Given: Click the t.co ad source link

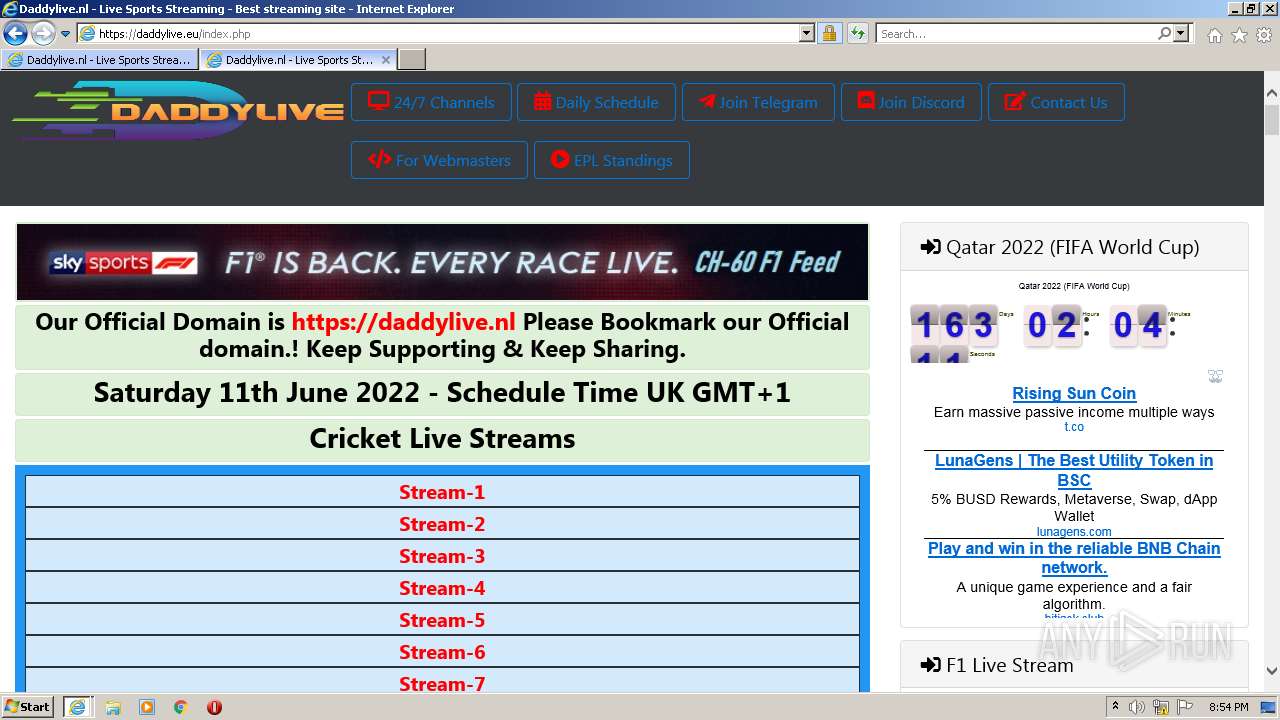Looking at the screenshot, I should 1074,427.
